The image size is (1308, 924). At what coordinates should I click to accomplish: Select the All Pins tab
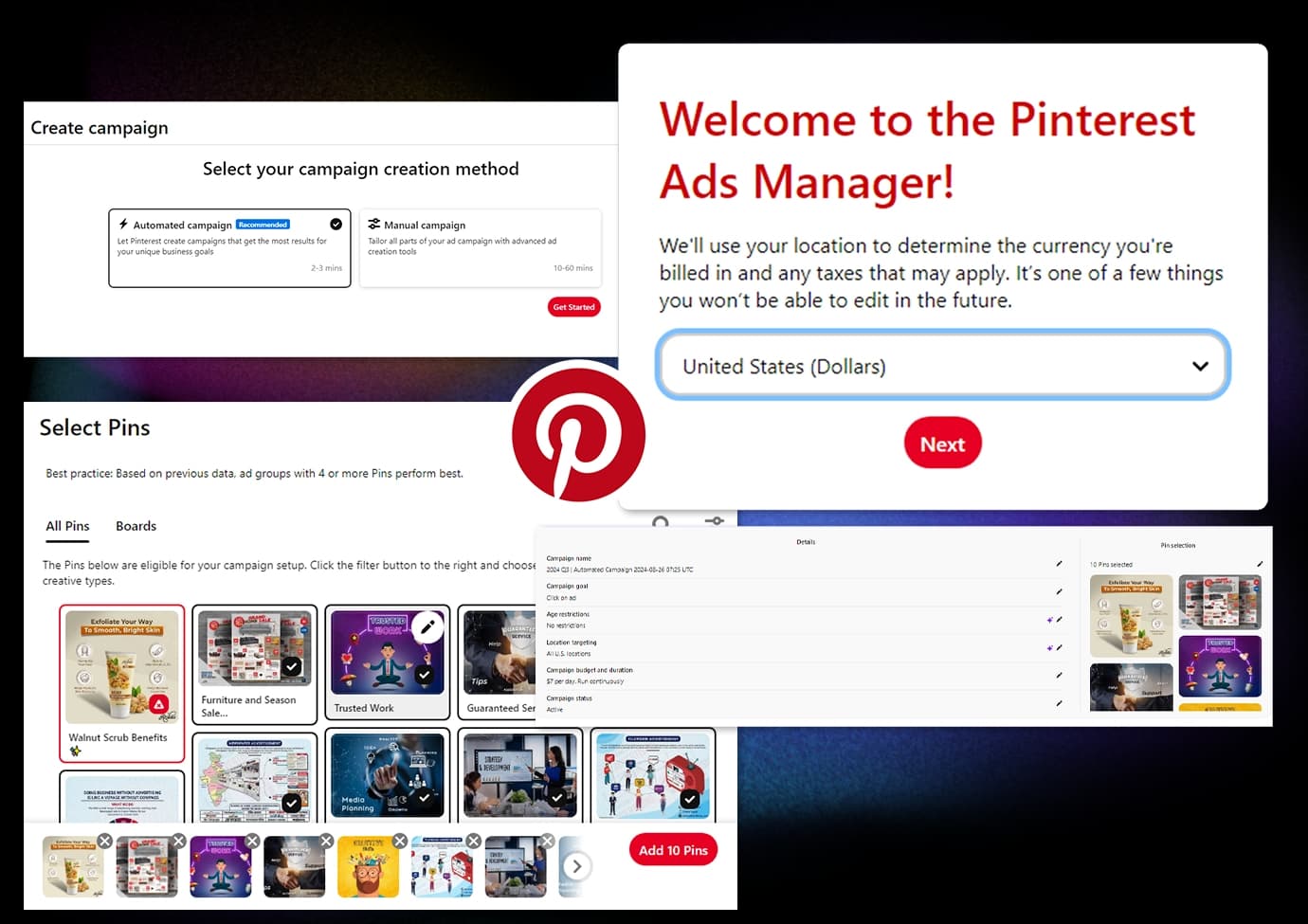point(67,526)
